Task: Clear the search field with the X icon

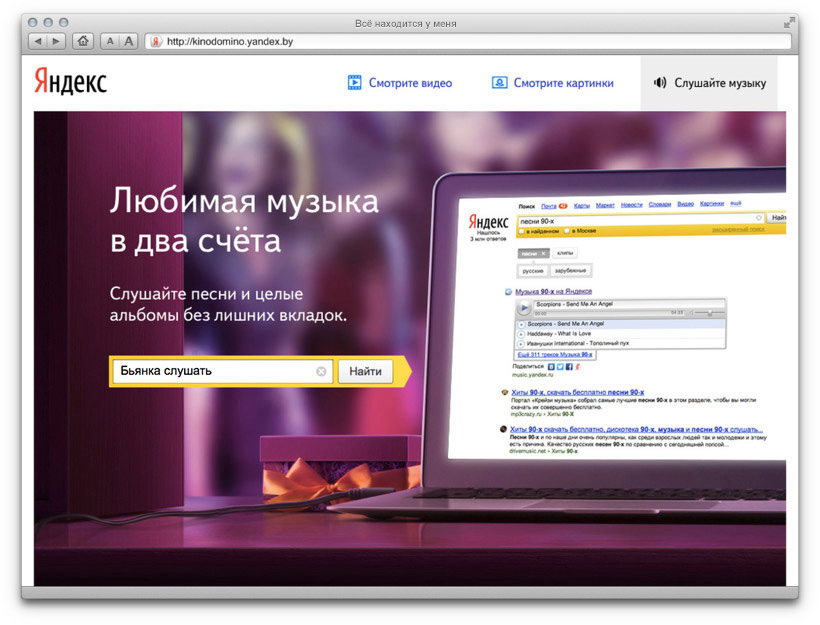Action: pos(321,371)
